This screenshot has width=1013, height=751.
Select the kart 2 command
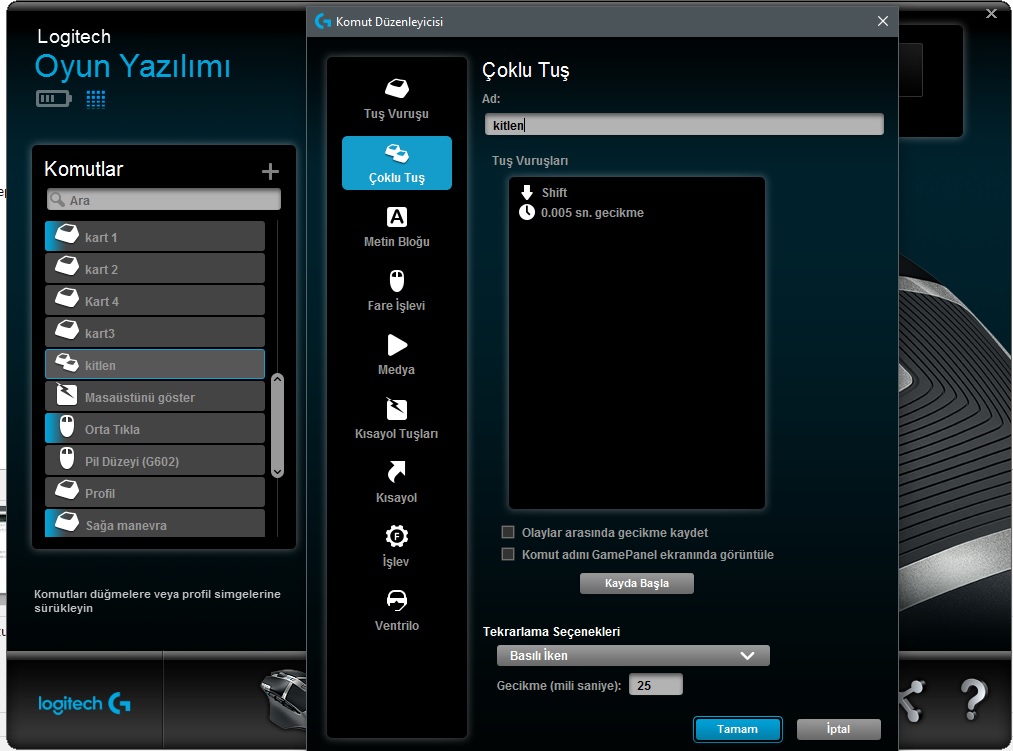(x=155, y=269)
